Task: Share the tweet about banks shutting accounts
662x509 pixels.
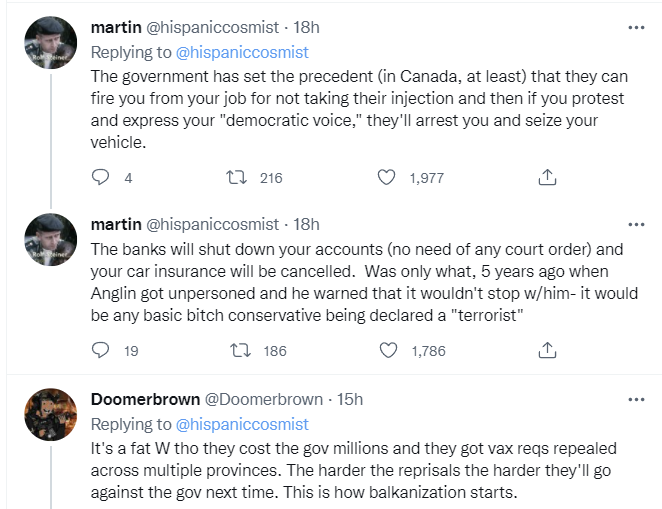Action: point(547,350)
